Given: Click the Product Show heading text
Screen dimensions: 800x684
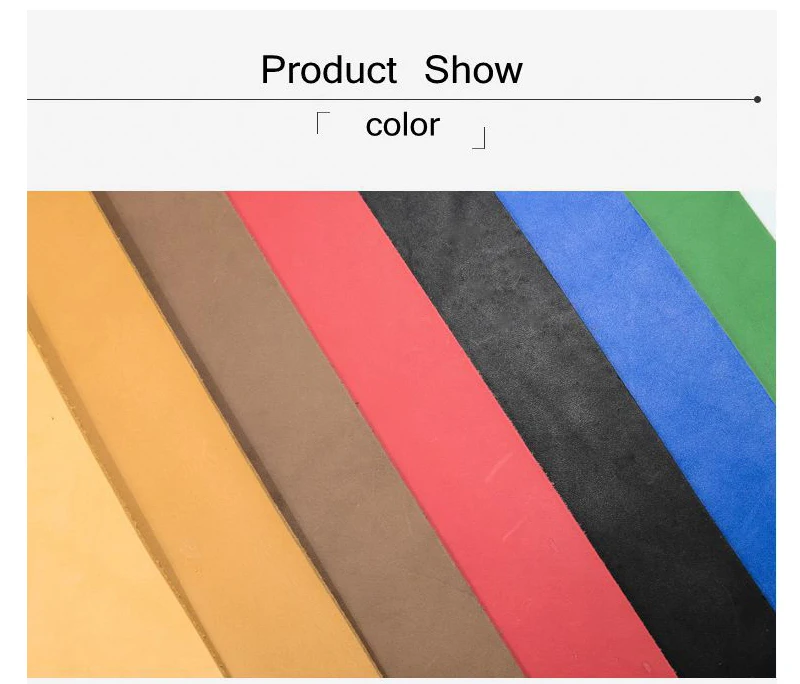Looking at the screenshot, I should point(391,70).
